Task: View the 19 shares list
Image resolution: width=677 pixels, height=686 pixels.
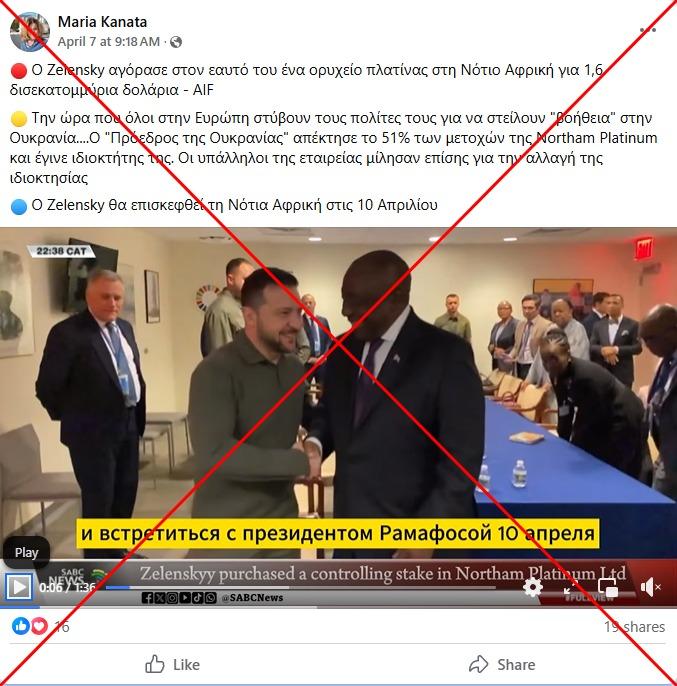Action: pos(635,627)
